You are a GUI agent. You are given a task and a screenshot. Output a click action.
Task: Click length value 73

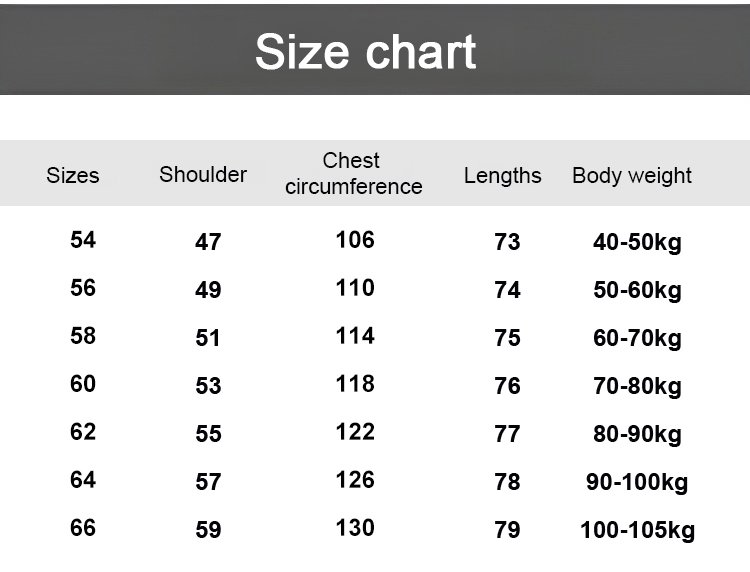tap(507, 242)
